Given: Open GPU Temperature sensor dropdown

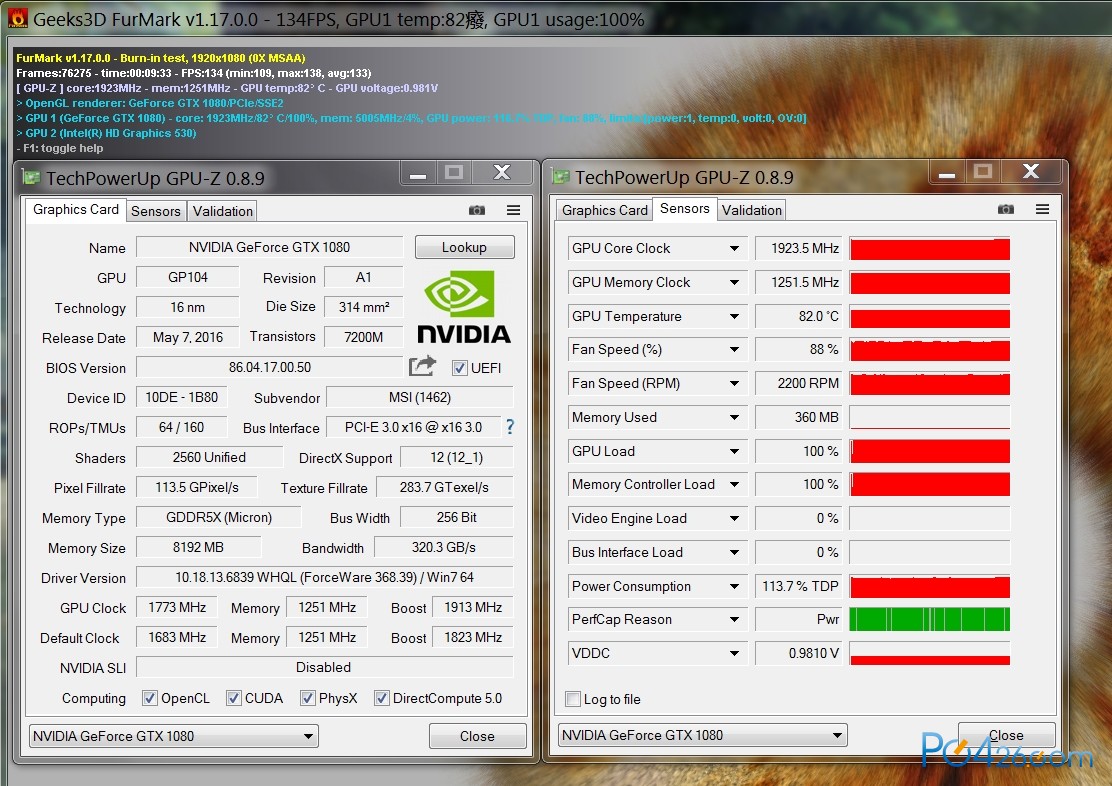Looking at the screenshot, I should pyautogui.click(x=734, y=316).
